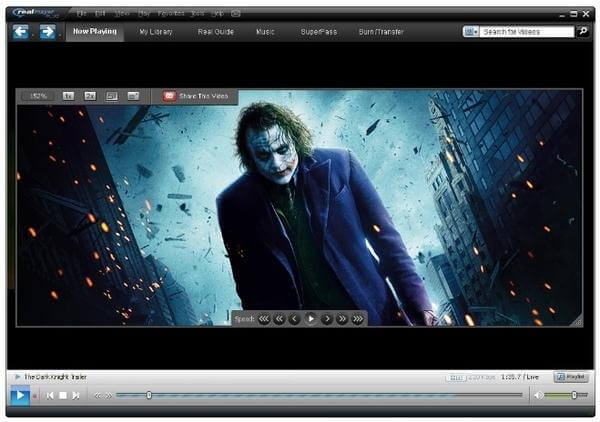The width and height of the screenshot is (600, 422).
Task: Click normal speed play in speed bar
Action: click(x=311, y=318)
